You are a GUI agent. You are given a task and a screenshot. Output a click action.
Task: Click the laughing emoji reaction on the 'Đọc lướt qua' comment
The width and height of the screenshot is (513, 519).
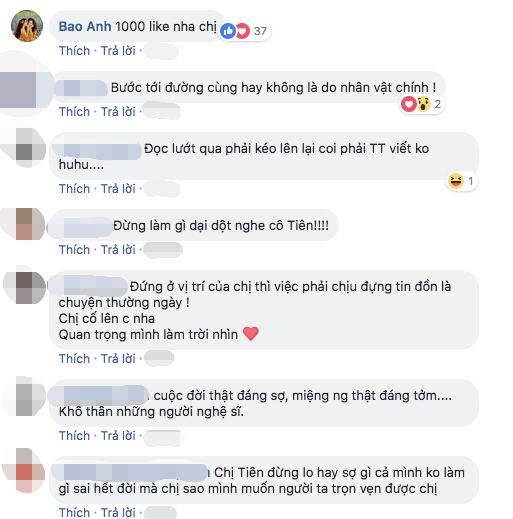click(456, 181)
